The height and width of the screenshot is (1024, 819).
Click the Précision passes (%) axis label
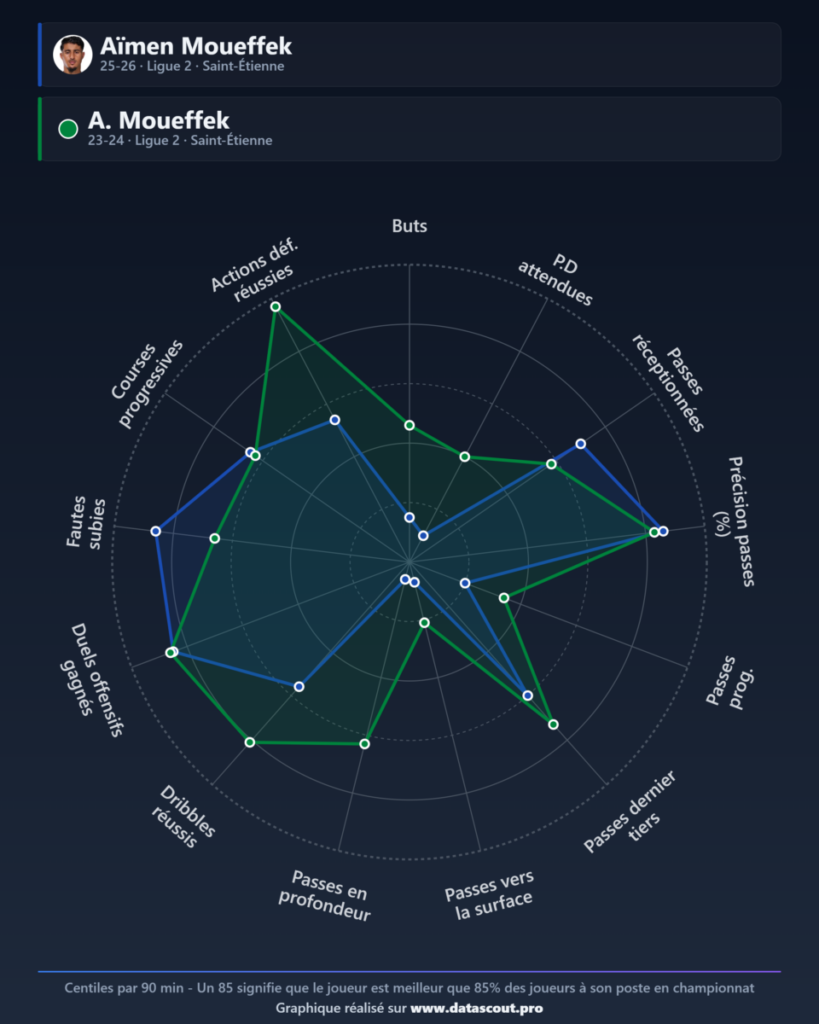click(735, 521)
